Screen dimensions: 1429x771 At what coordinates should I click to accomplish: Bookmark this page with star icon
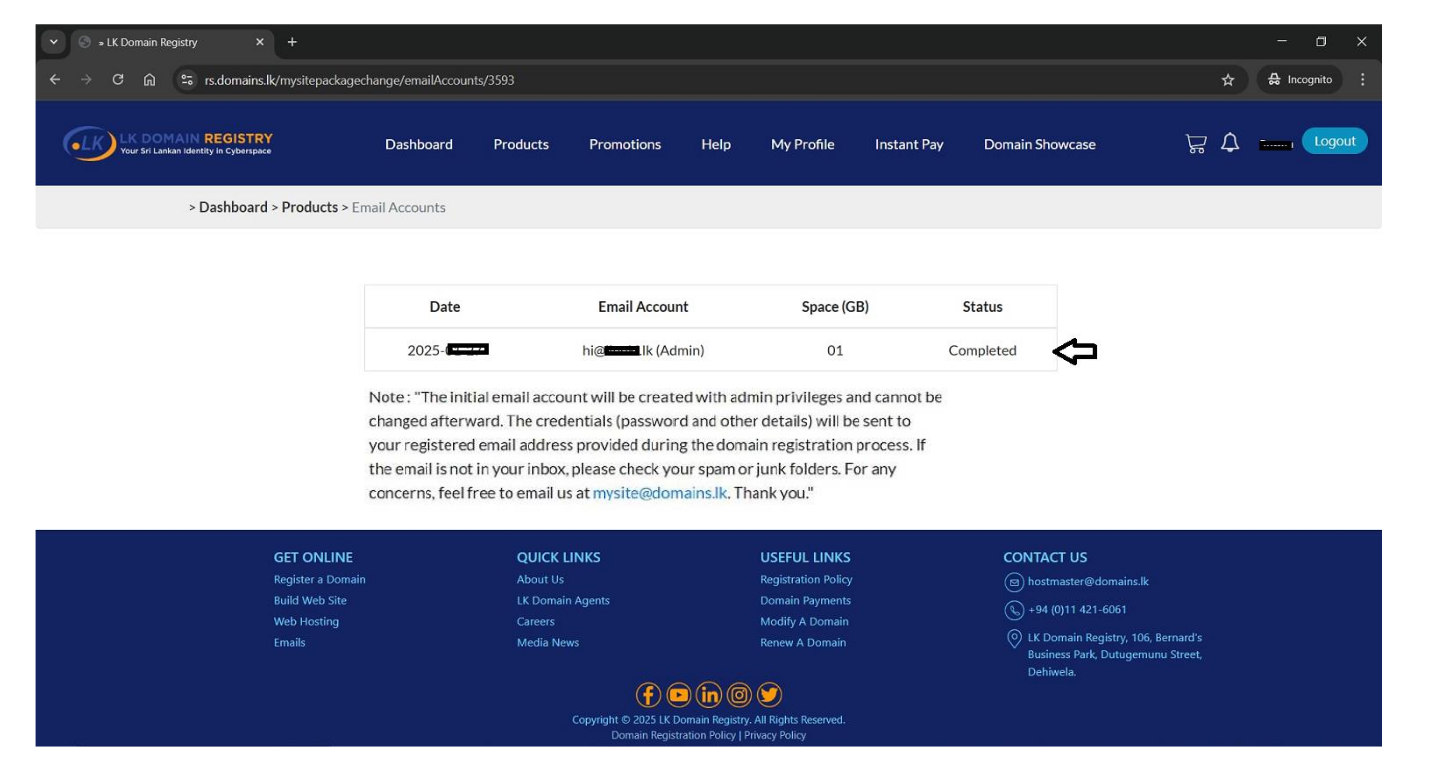click(x=1228, y=80)
